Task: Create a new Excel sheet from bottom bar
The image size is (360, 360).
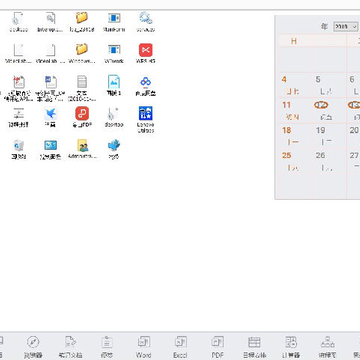Action: coord(180,342)
